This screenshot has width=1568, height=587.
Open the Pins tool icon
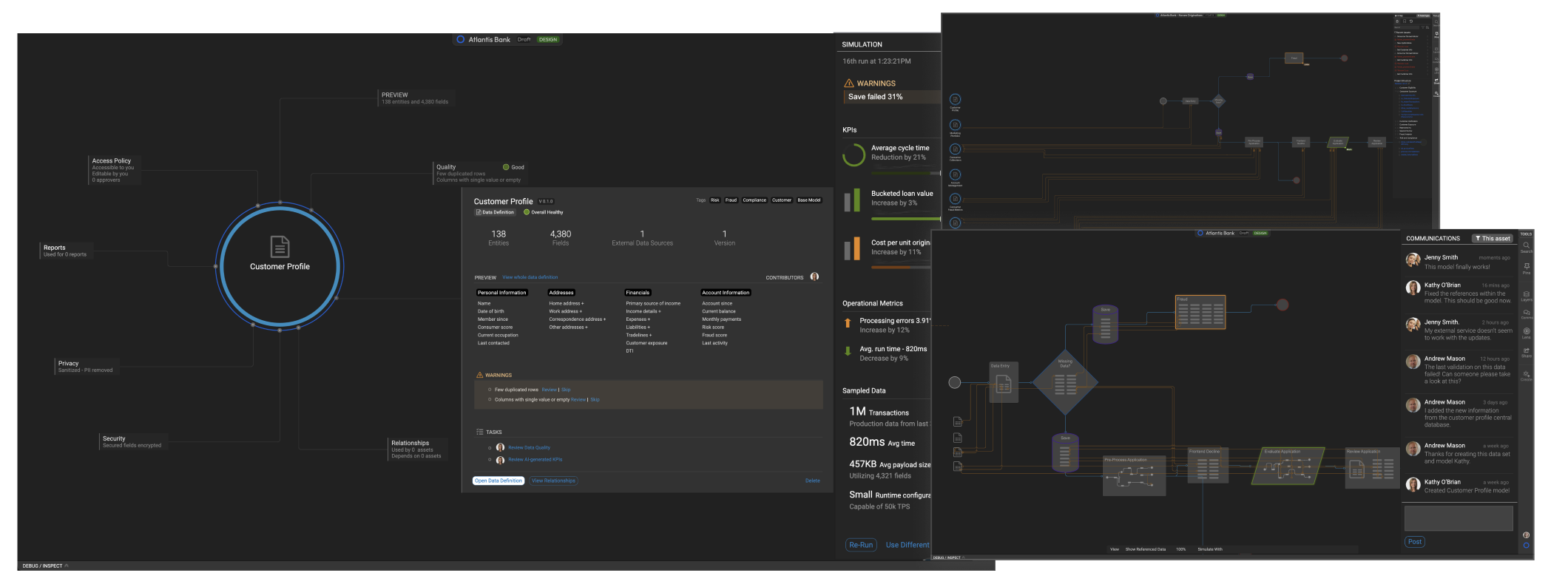[1526, 266]
